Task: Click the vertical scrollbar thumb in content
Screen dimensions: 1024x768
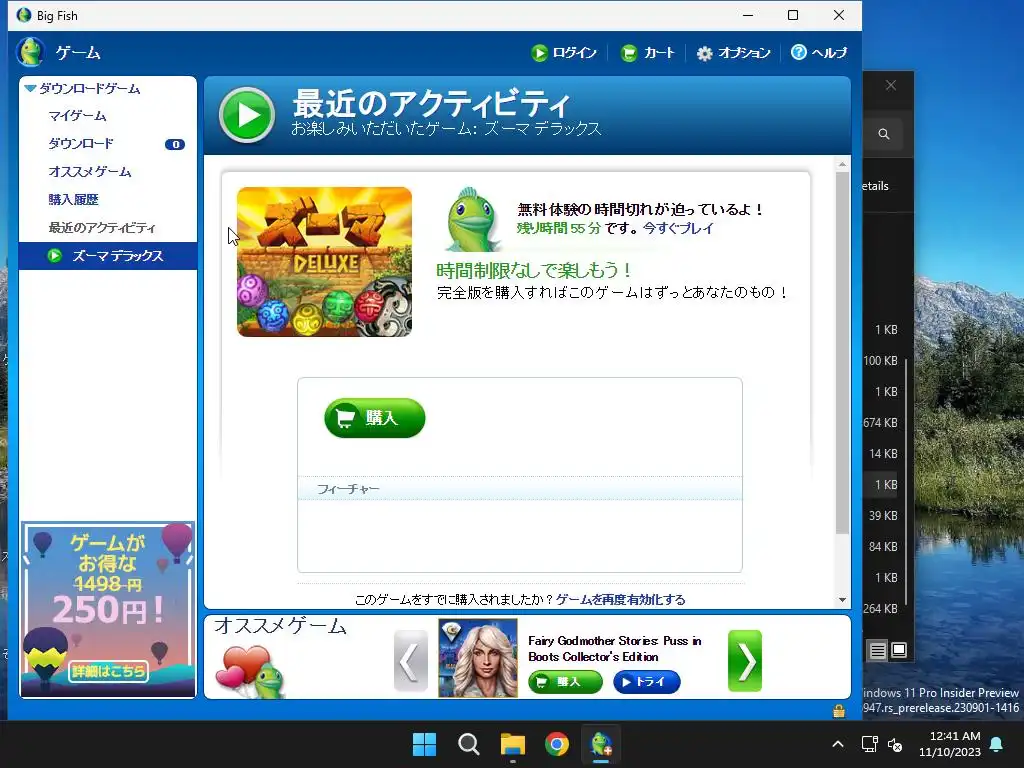Action: (842, 353)
